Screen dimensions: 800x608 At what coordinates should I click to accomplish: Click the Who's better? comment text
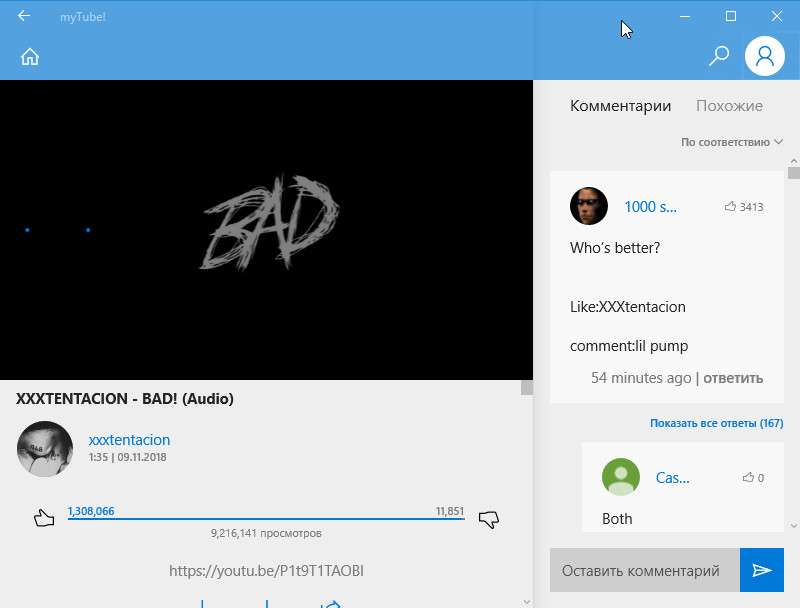coord(615,247)
